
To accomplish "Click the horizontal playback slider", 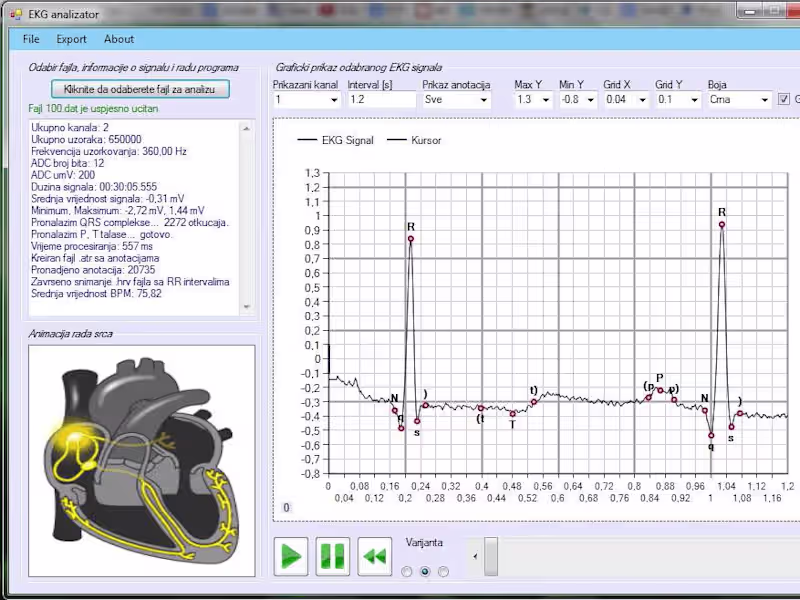I will click(489, 555).
